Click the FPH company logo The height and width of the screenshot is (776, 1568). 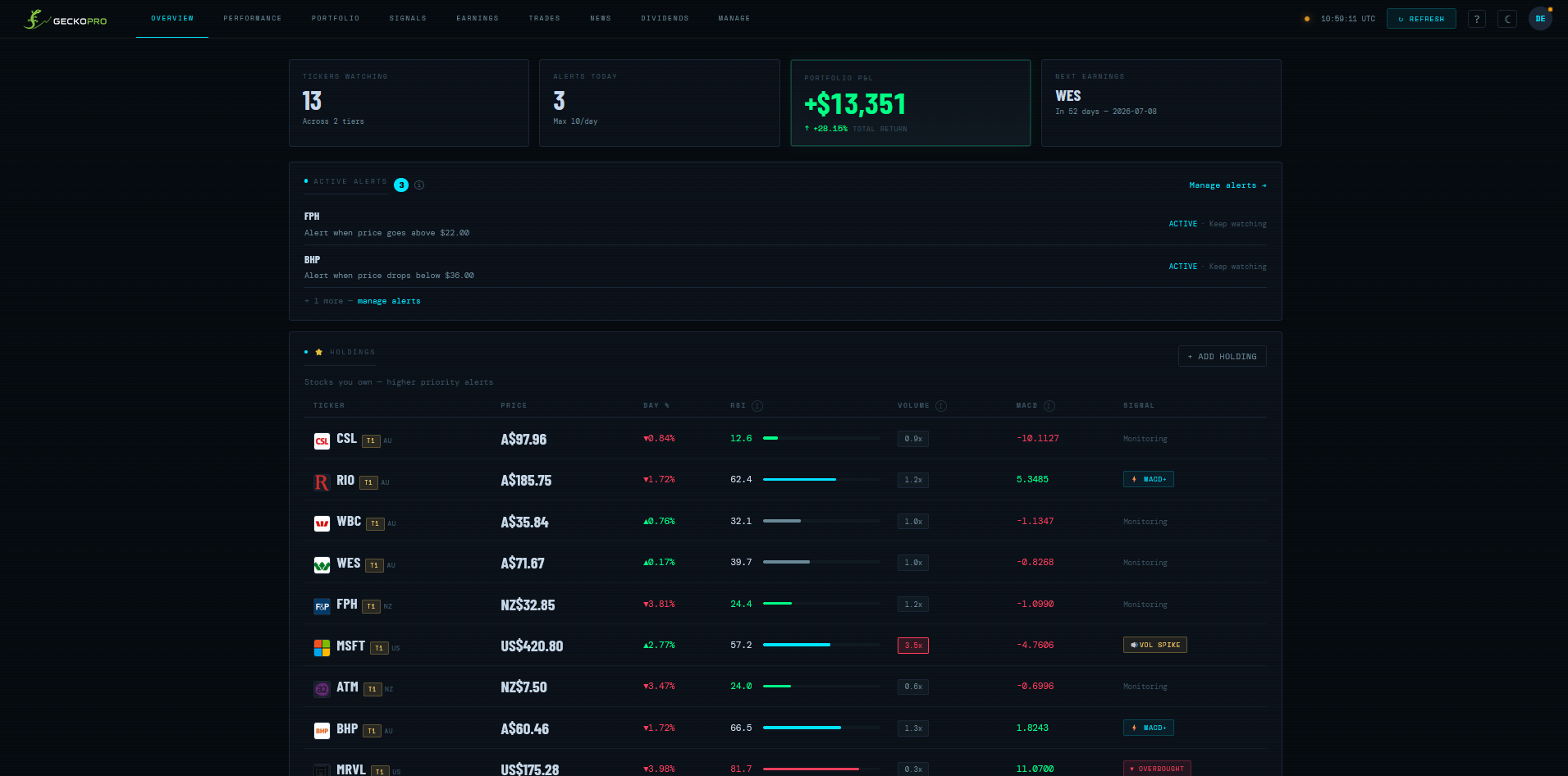(322, 606)
